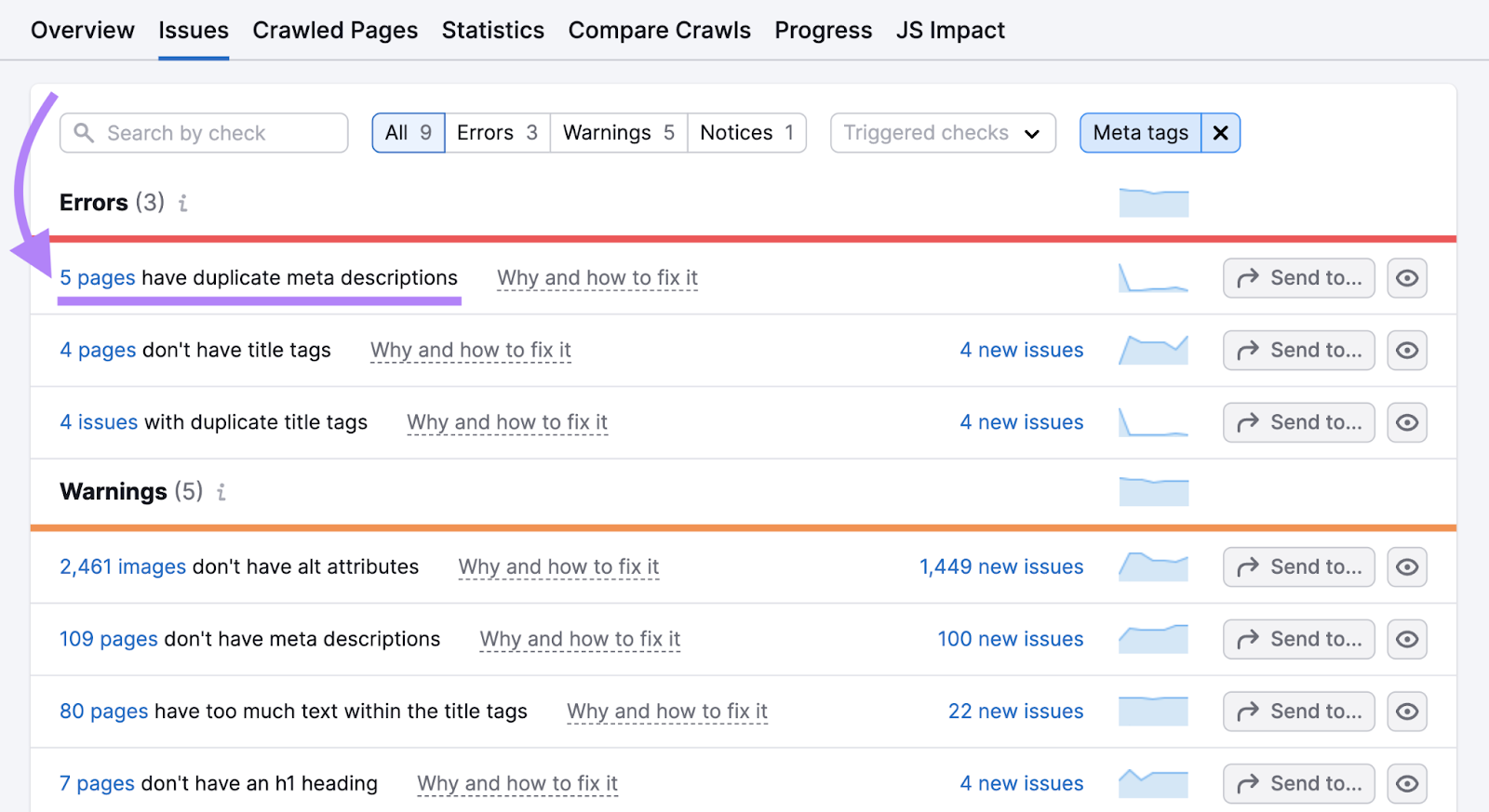Switch to the Crawled Pages tab
The width and height of the screenshot is (1489, 812).
coord(335,31)
